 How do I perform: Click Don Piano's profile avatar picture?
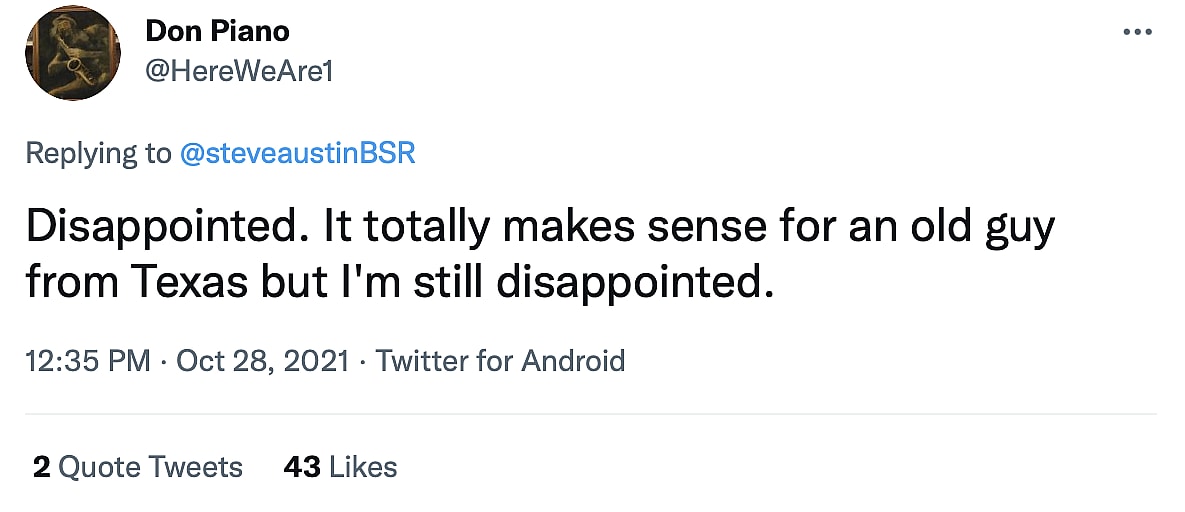coord(73,53)
